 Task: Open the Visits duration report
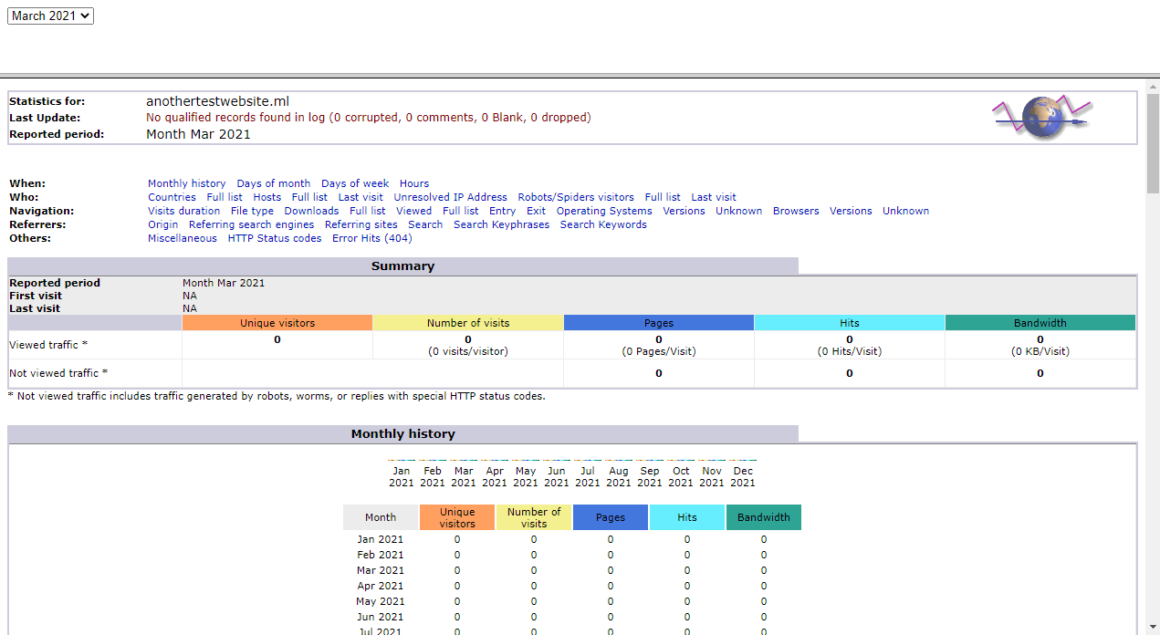(x=183, y=210)
